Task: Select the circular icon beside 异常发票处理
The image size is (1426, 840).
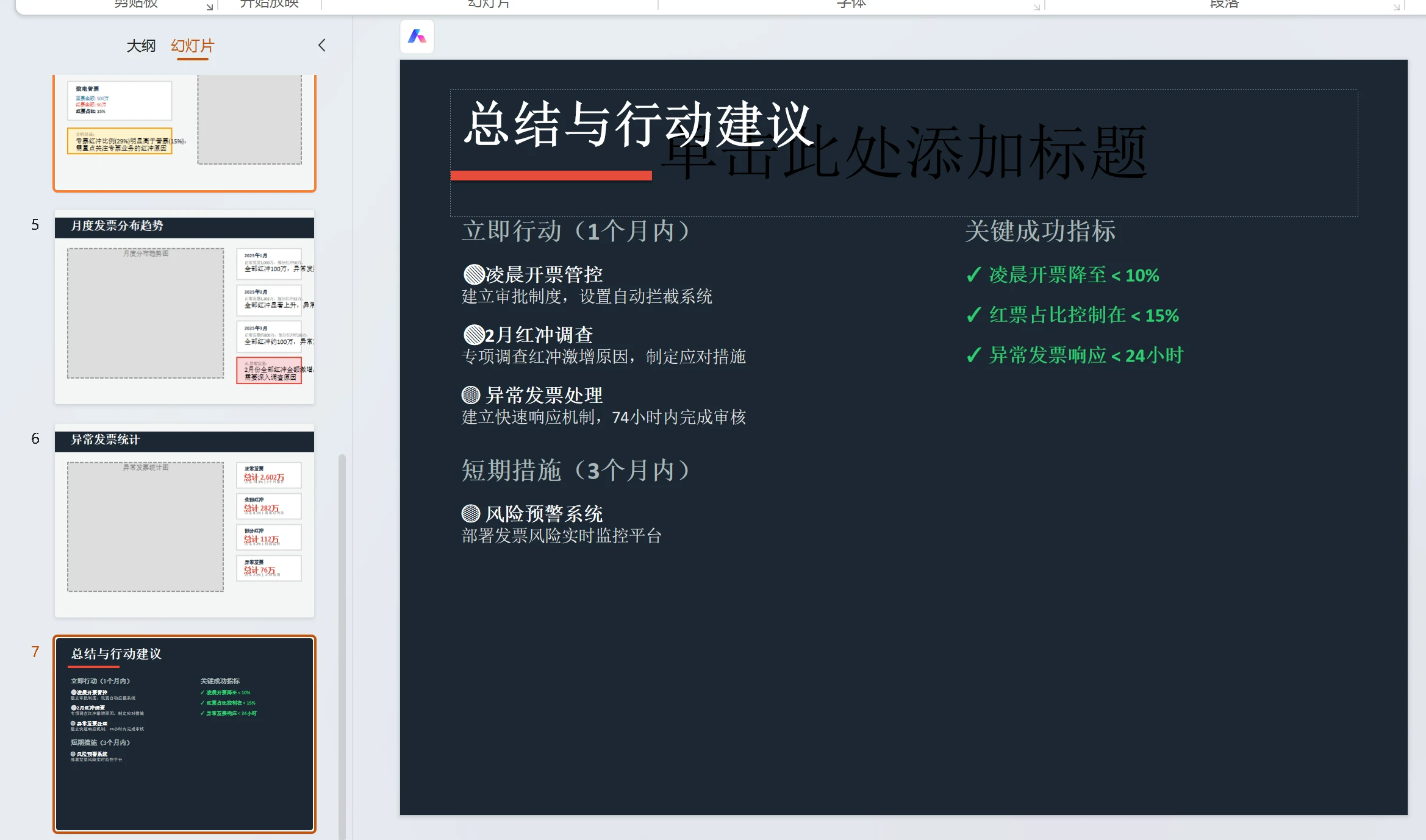Action: pyautogui.click(x=470, y=395)
